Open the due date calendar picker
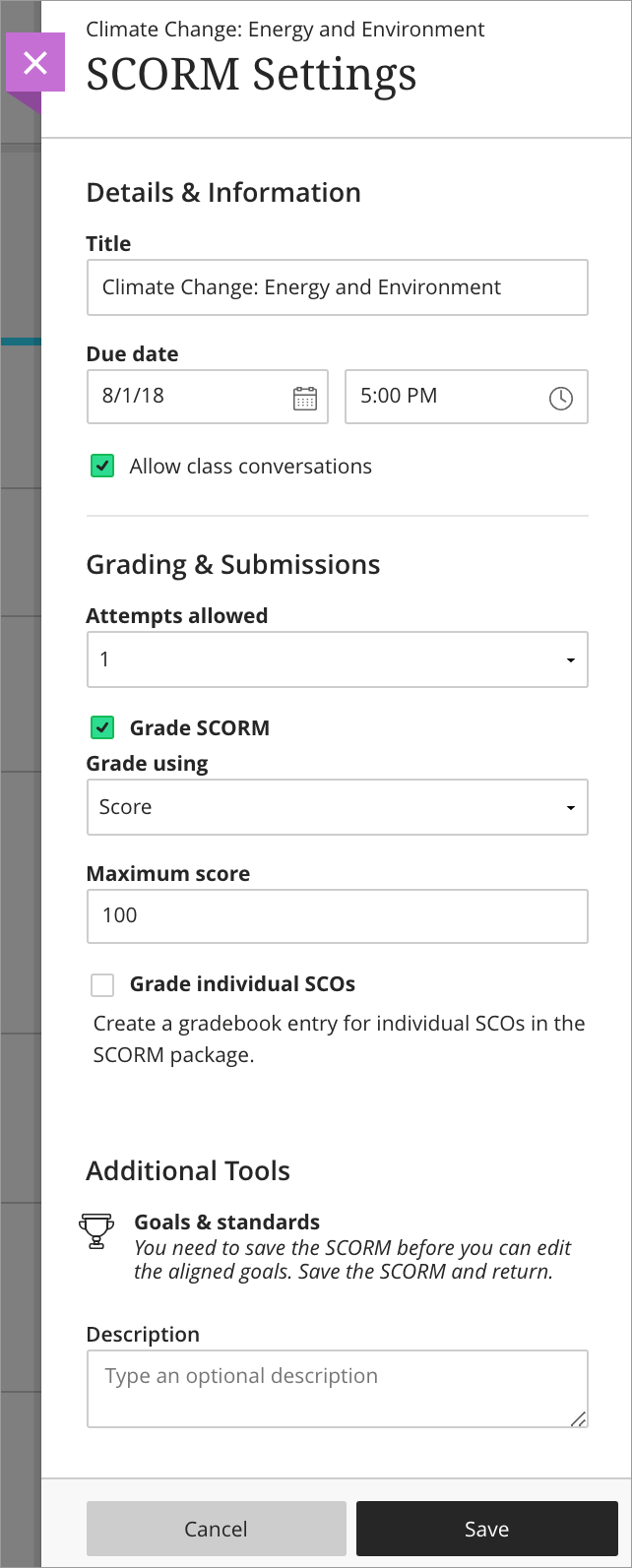 point(305,399)
